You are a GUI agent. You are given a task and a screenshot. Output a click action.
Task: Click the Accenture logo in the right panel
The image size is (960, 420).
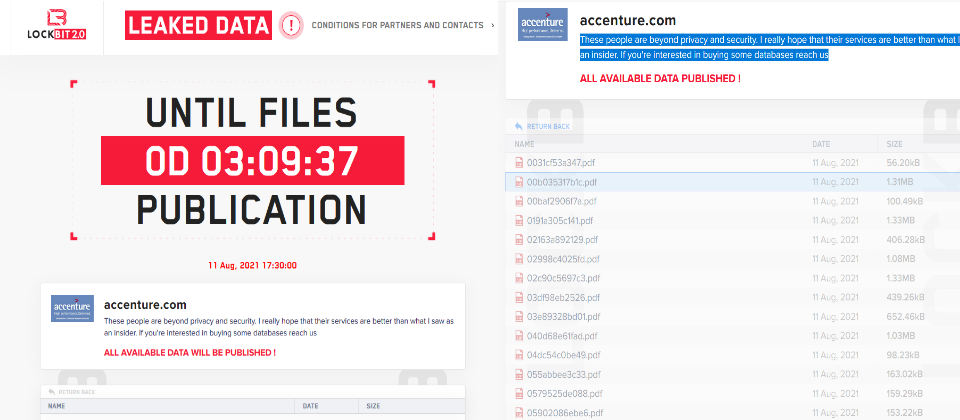pos(542,24)
